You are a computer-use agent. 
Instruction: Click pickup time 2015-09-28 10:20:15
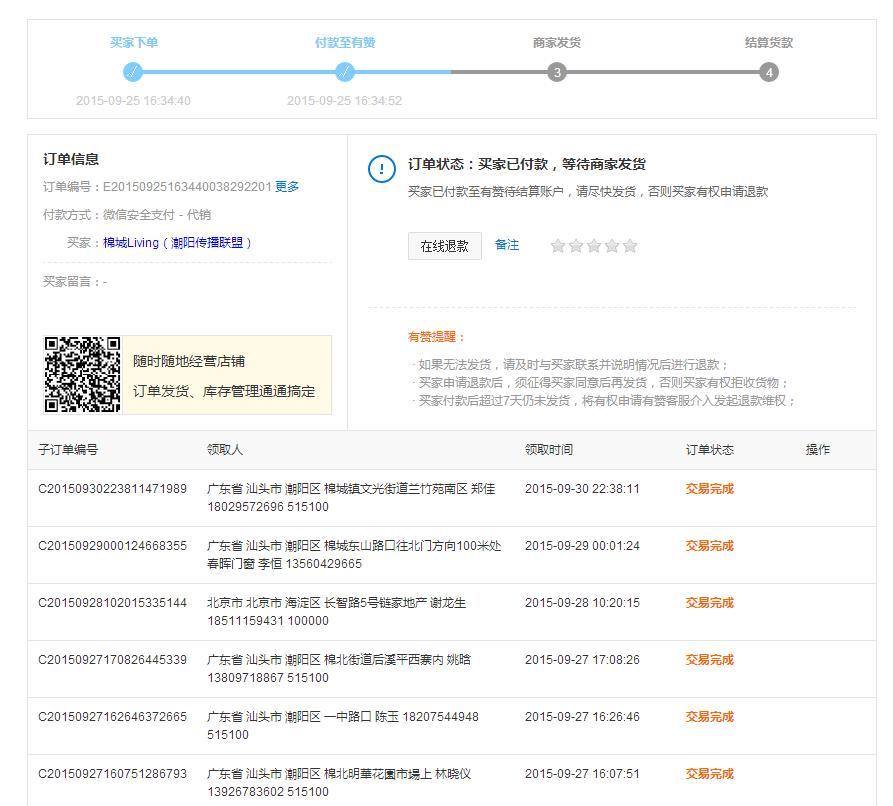[x=582, y=603]
